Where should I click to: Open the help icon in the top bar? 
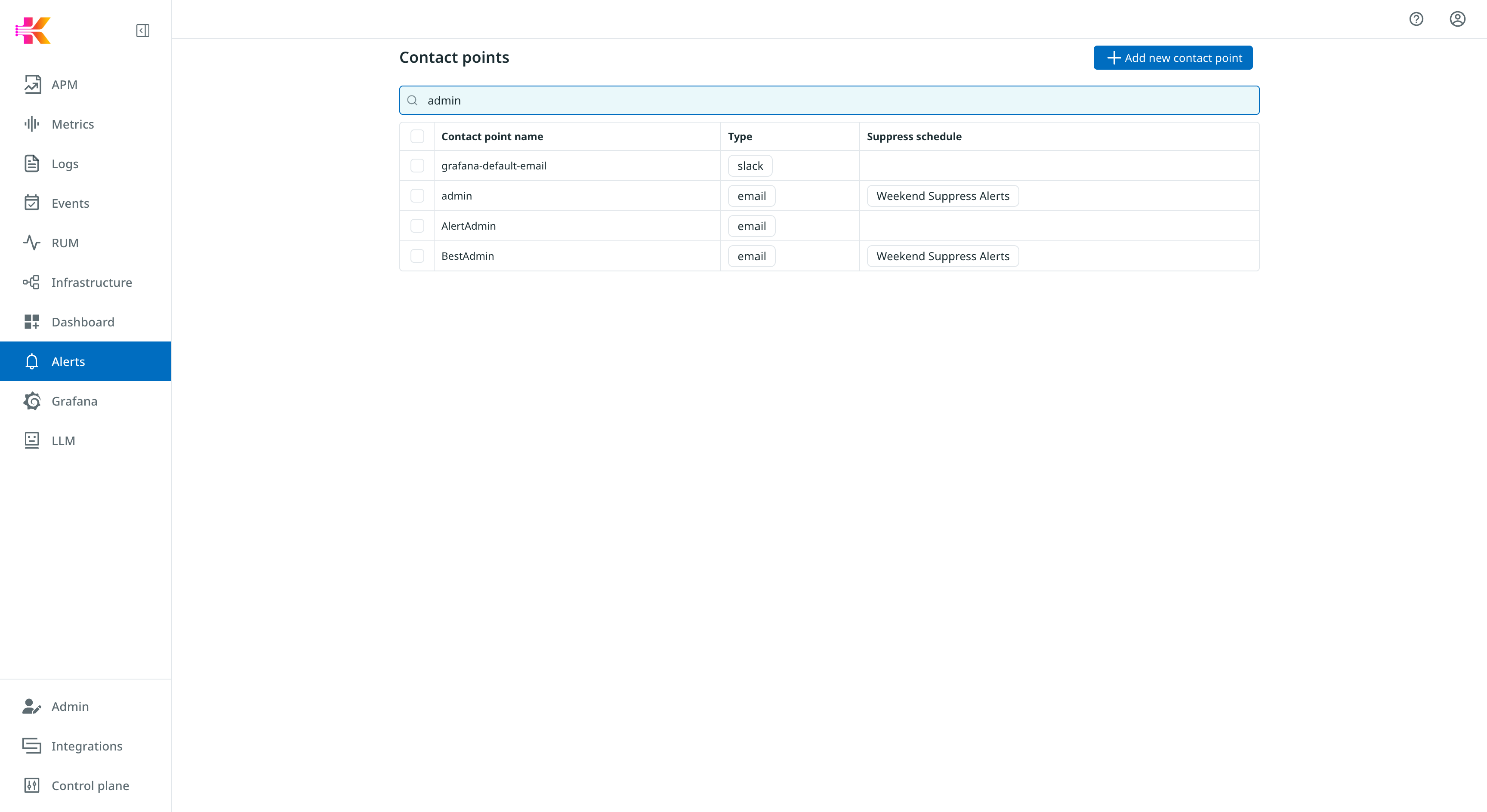tap(1416, 19)
